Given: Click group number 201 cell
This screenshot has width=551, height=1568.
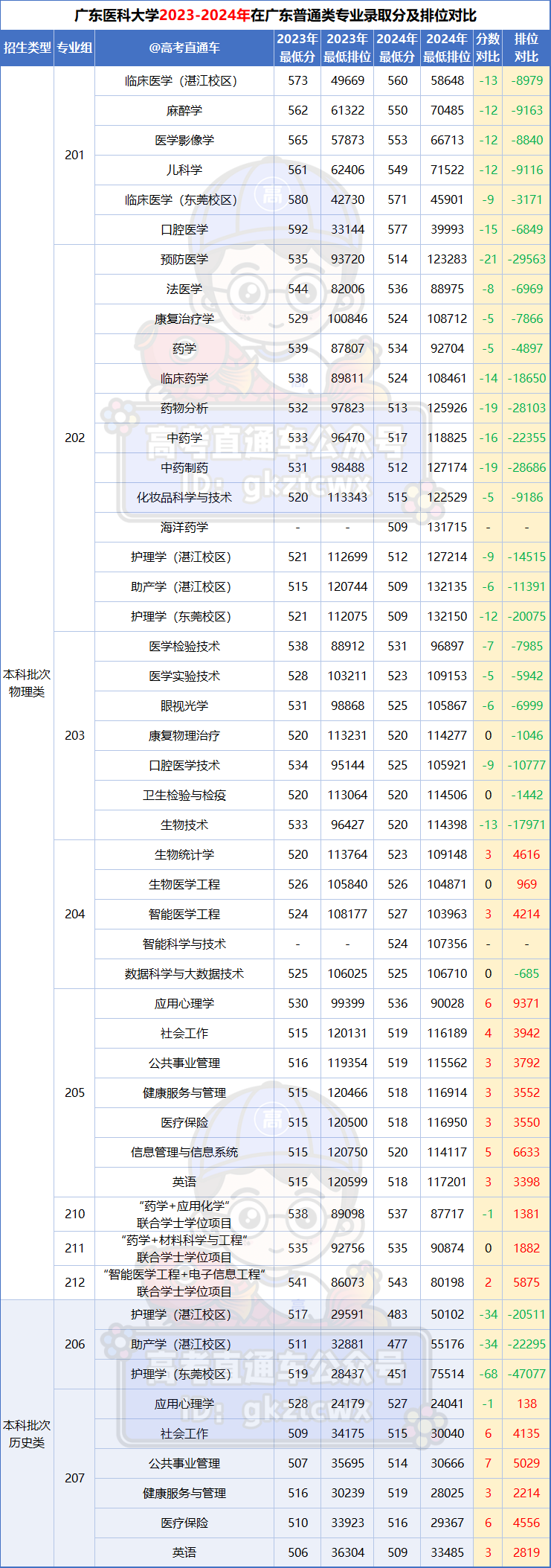Looking at the screenshot, I should click(x=74, y=156).
